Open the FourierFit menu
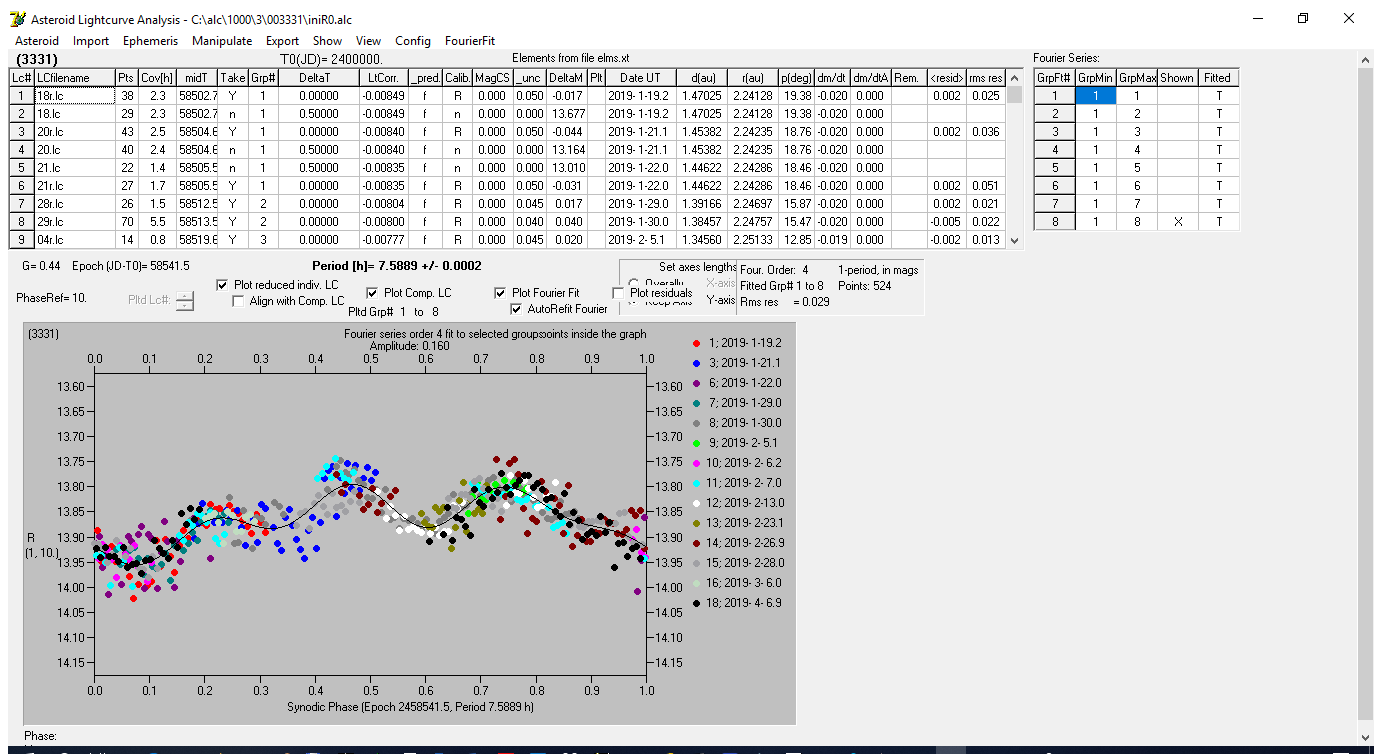The image size is (1382, 754). (470, 41)
